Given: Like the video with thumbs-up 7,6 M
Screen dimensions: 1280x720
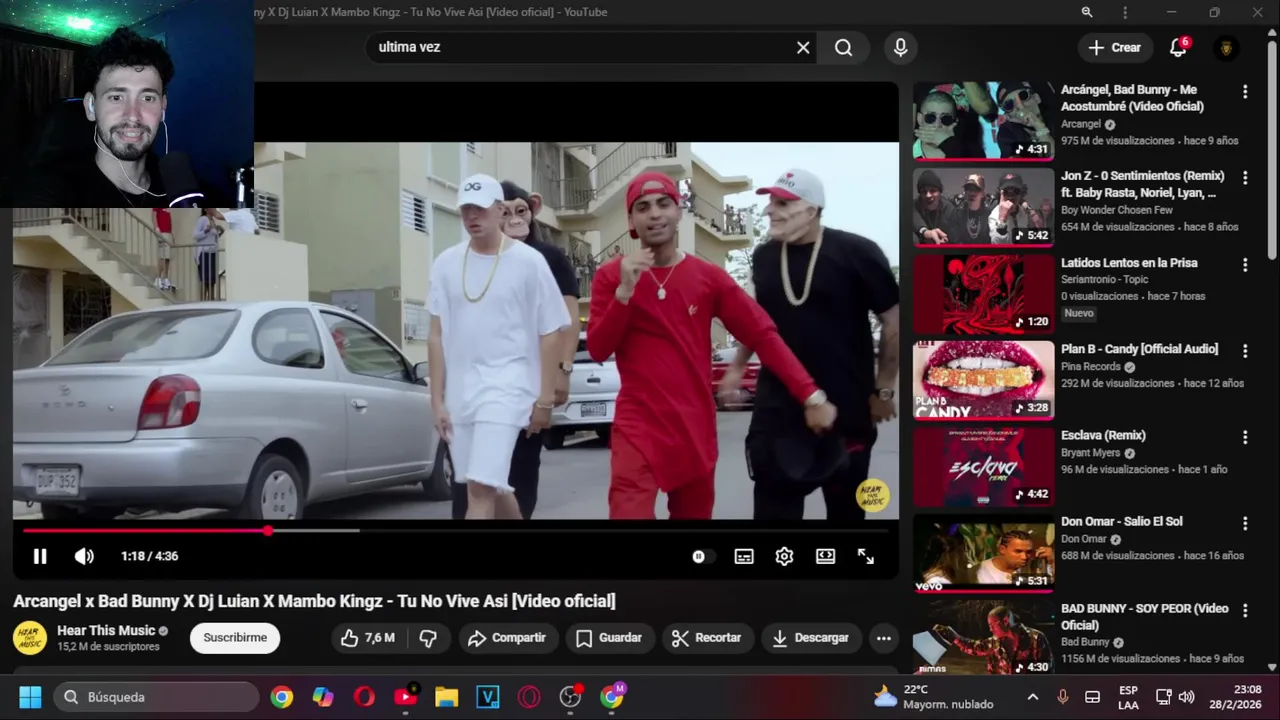Looking at the screenshot, I should (x=368, y=638).
